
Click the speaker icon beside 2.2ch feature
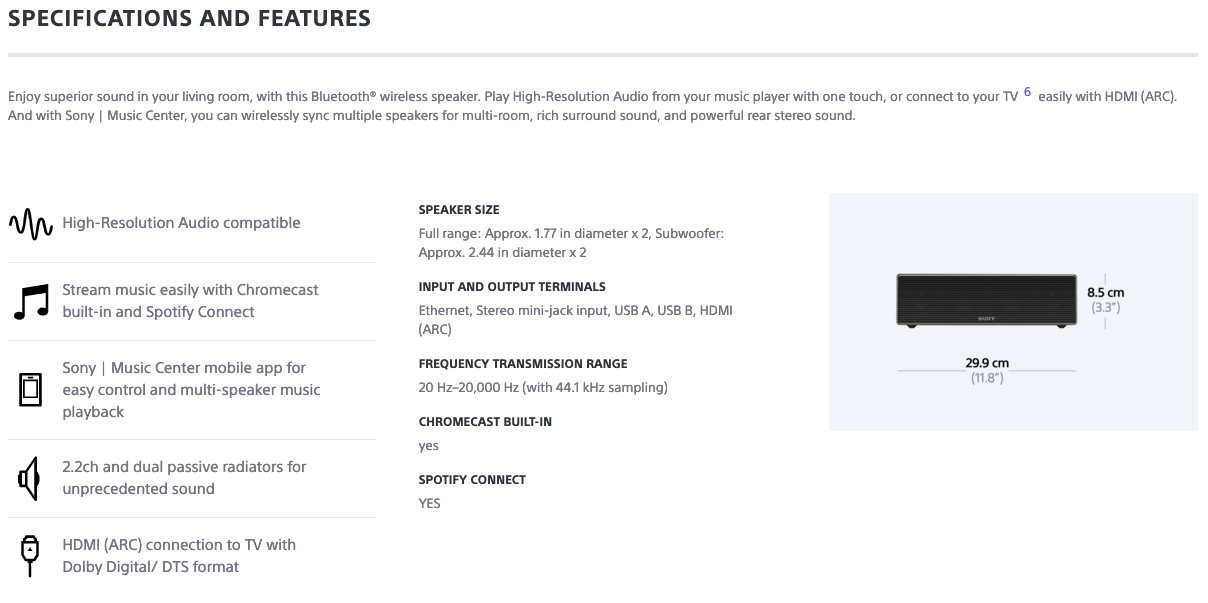tap(29, 478)
